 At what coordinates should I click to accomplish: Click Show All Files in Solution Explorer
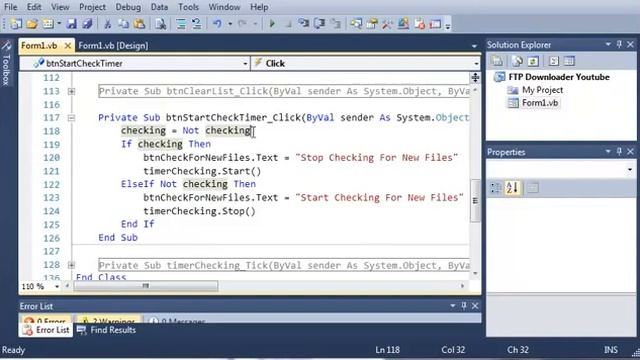click(x=517, y=61)
